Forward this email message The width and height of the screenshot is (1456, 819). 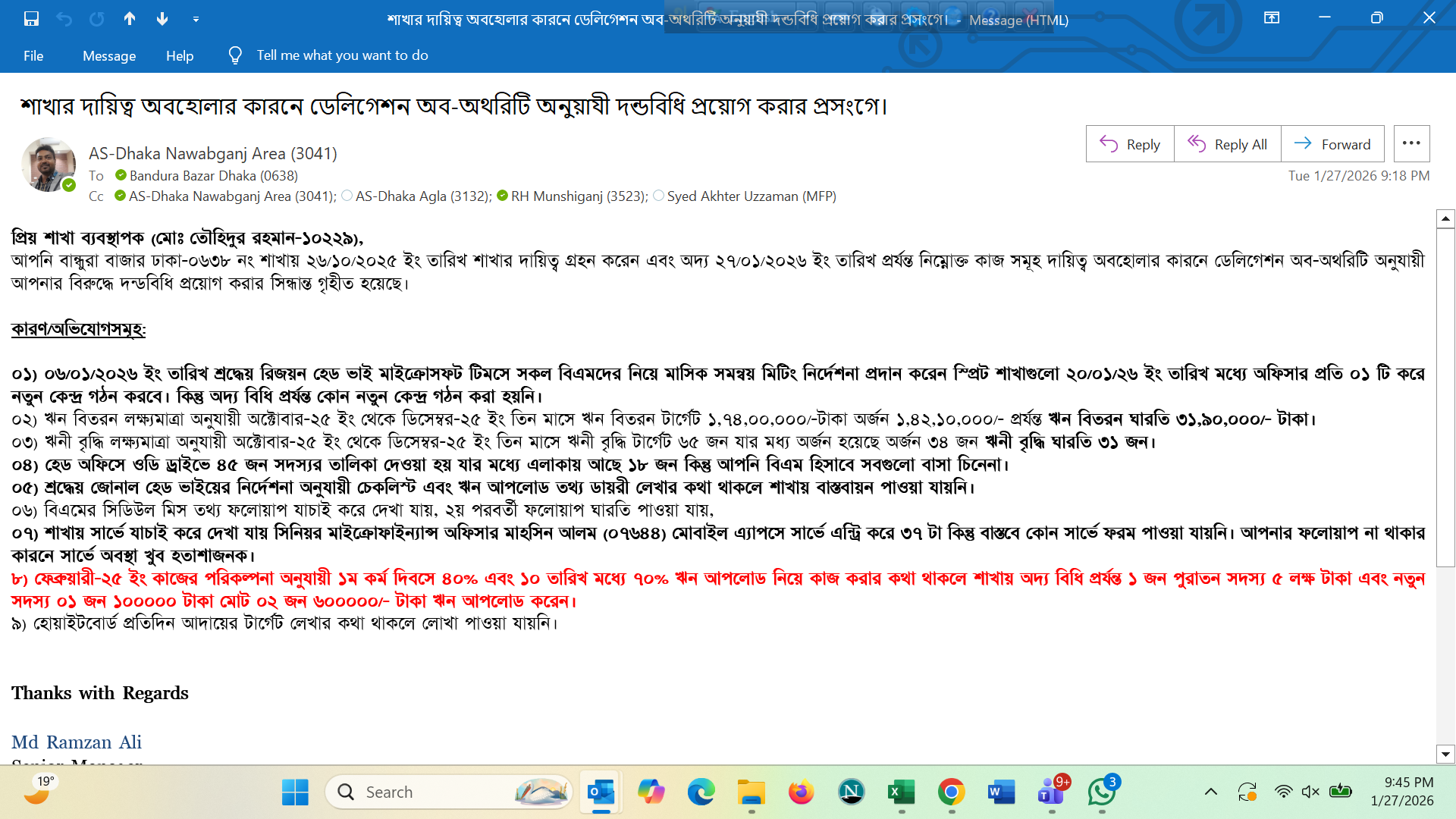point(1332,144)
